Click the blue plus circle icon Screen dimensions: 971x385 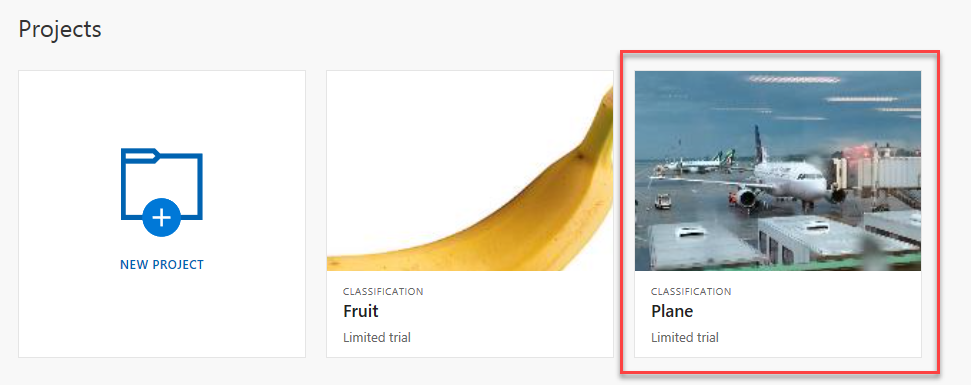click(x=162, y=217)
